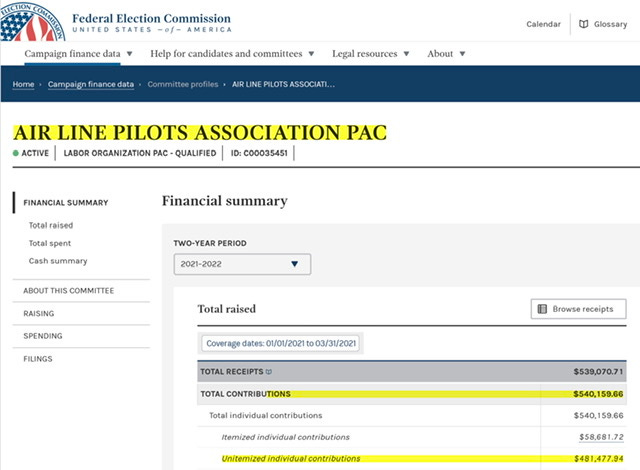Click Total individual contributions label

(266, 415)
